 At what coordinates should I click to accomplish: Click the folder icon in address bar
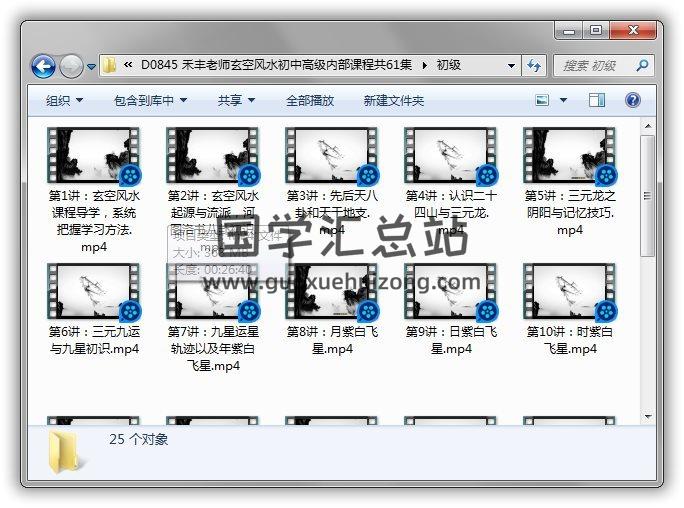click(x=110, y=66)
